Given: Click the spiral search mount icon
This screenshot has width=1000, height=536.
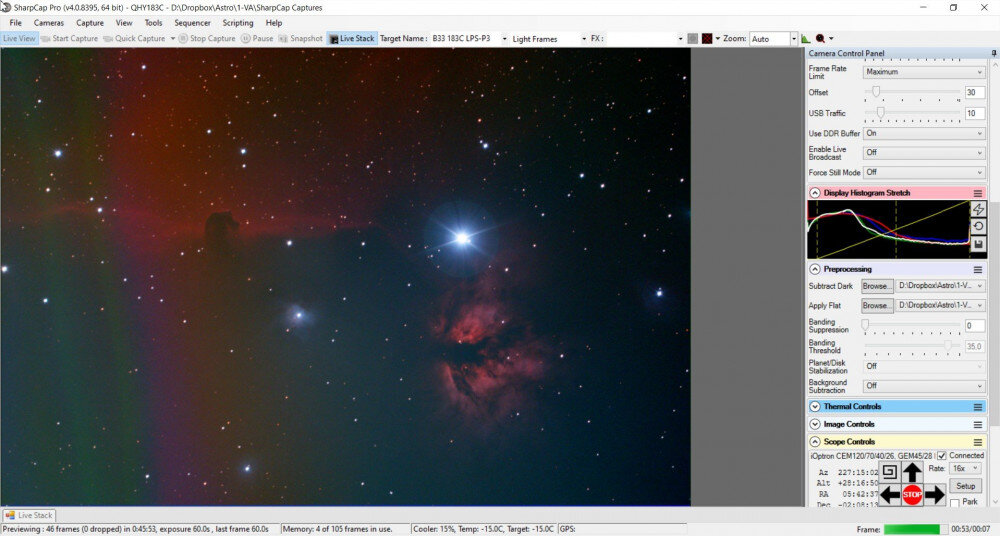Looking at the screenshot, I should [890, 472].
